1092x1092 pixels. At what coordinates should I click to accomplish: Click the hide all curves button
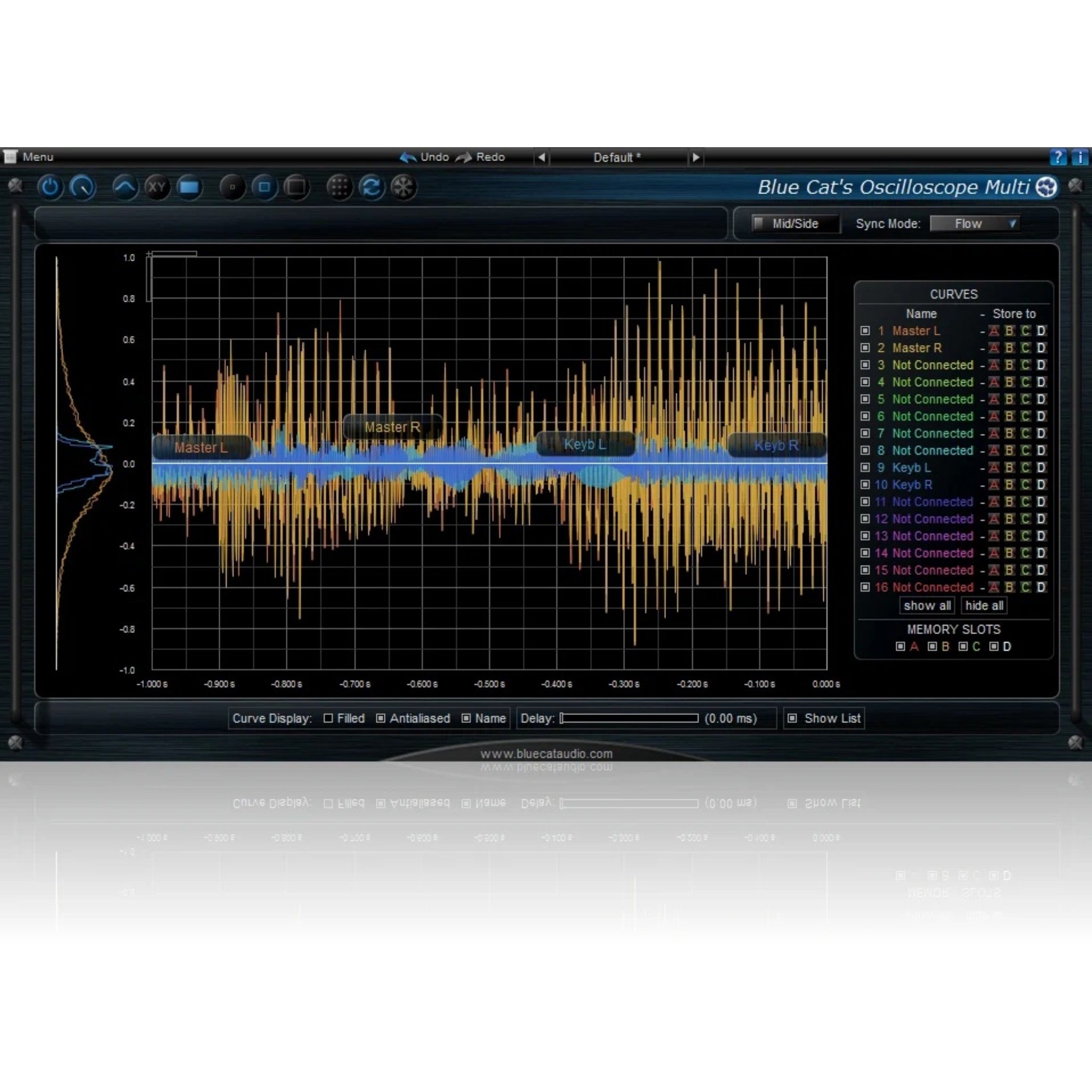click(984, 605)
